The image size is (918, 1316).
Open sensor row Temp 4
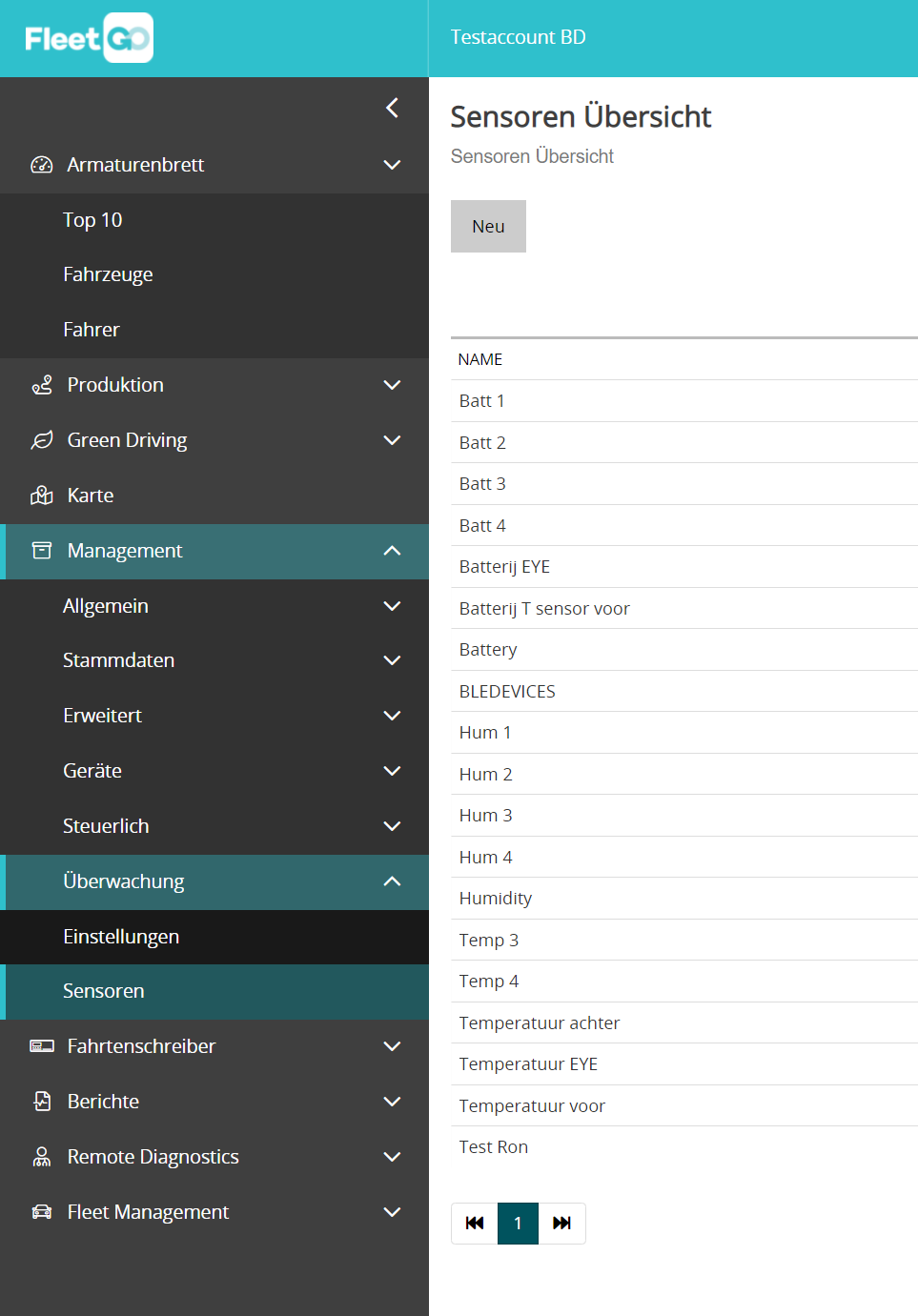pos(684,982)
